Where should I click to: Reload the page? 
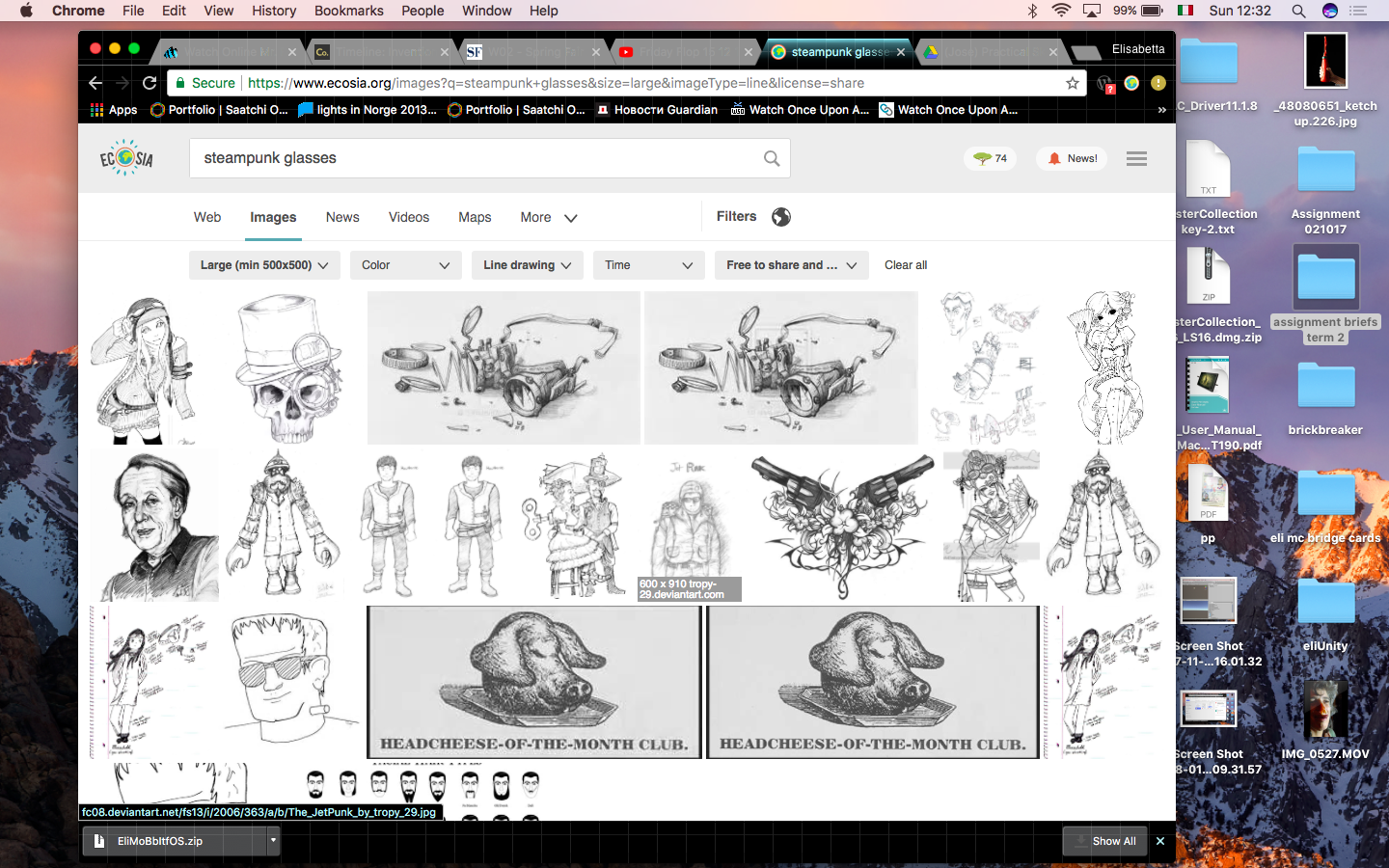150,83
